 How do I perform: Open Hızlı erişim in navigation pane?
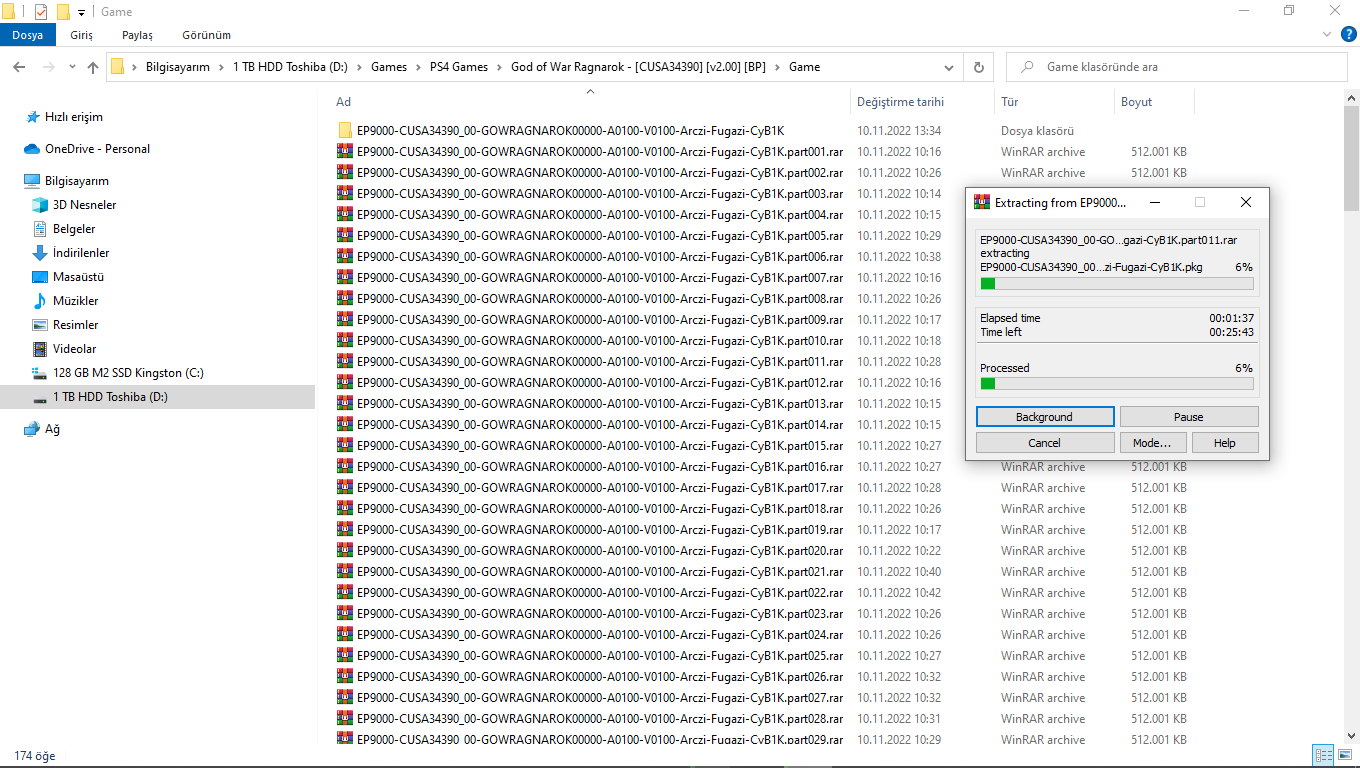74,117
